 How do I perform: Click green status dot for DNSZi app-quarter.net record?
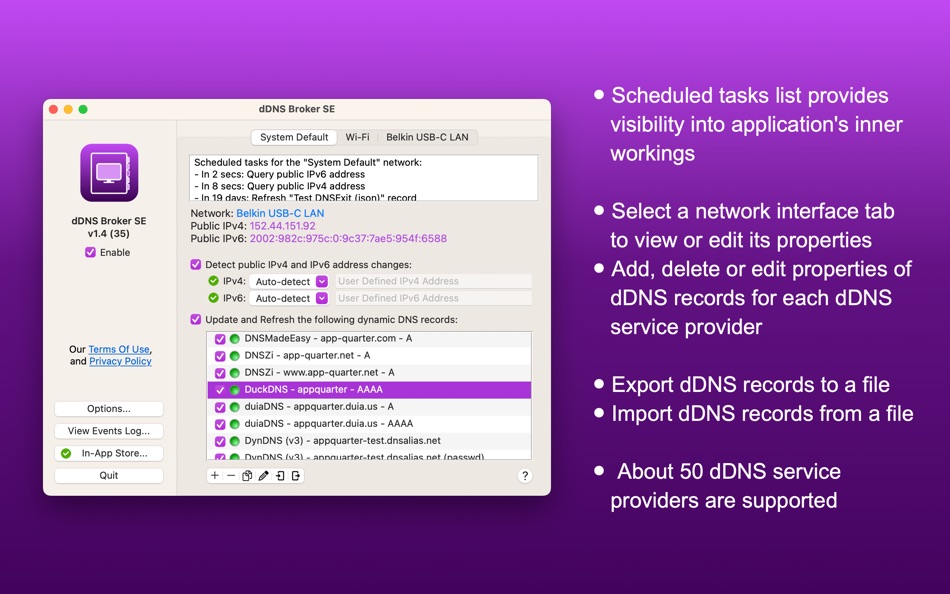[x=234, y=356]
